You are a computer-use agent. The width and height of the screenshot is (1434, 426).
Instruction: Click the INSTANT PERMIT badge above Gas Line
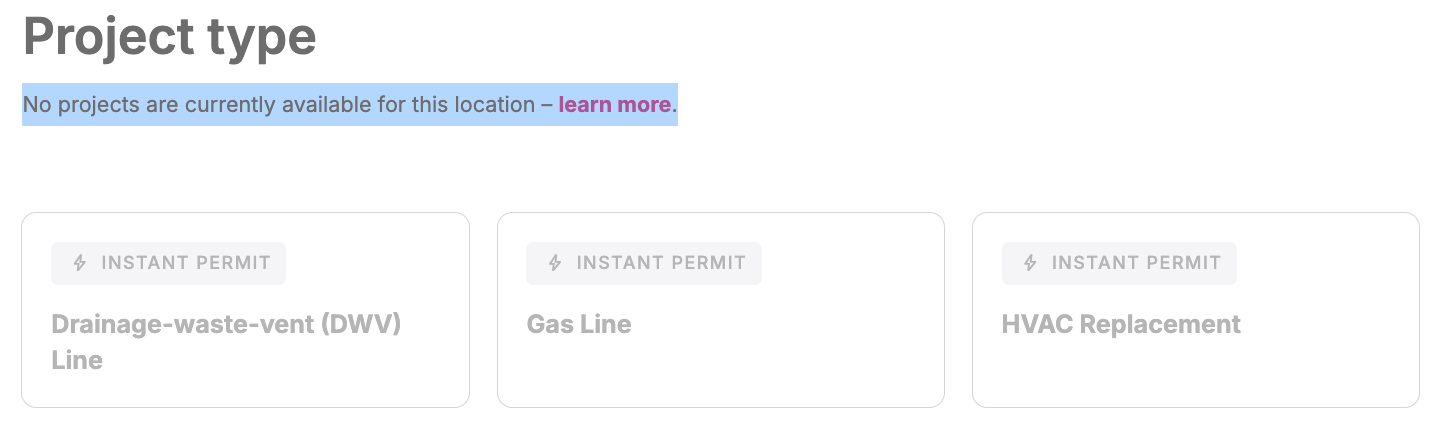click(x=644, y=263)
